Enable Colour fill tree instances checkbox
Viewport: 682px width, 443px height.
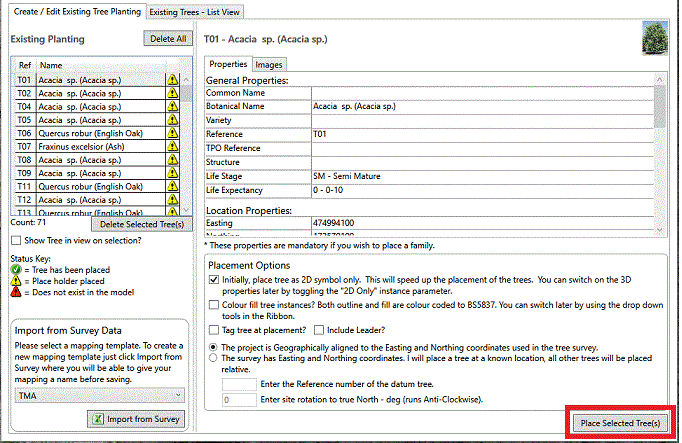click(214, 305)
